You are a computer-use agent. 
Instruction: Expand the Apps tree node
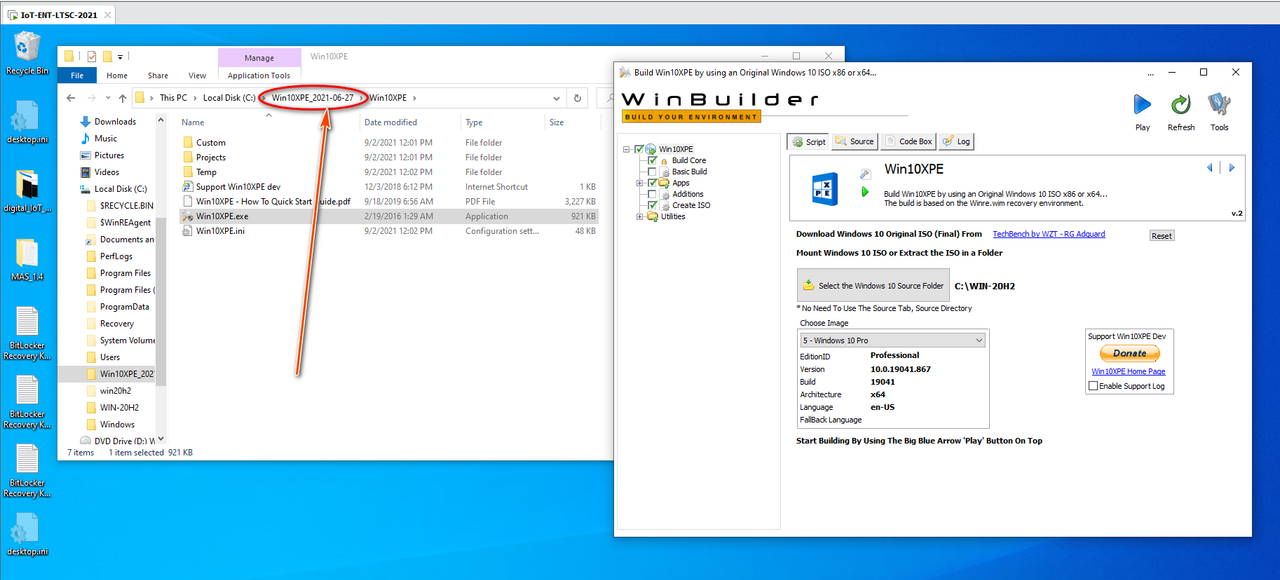click(640, 183)
